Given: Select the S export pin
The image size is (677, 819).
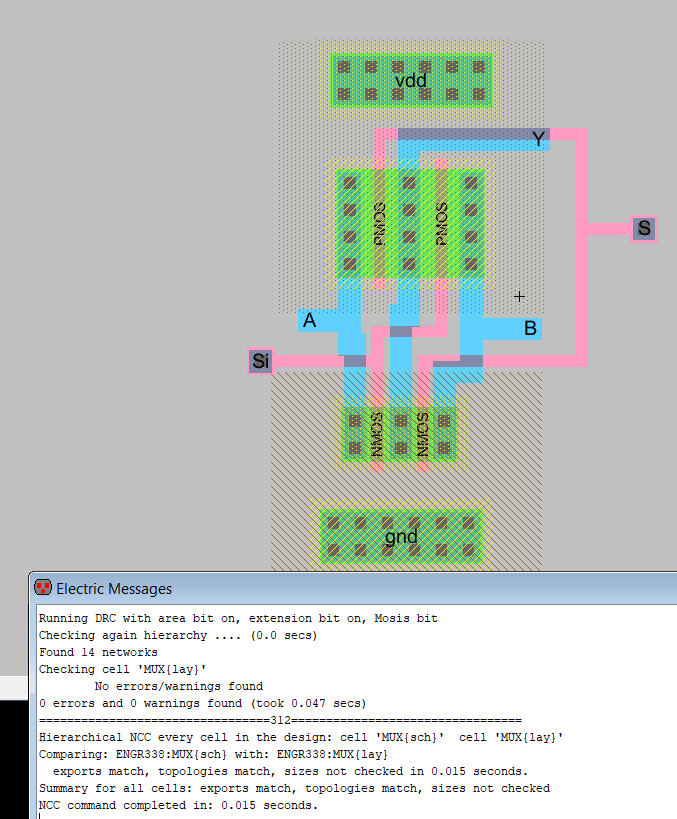Looking at the screenshot, I should point(644,228).
